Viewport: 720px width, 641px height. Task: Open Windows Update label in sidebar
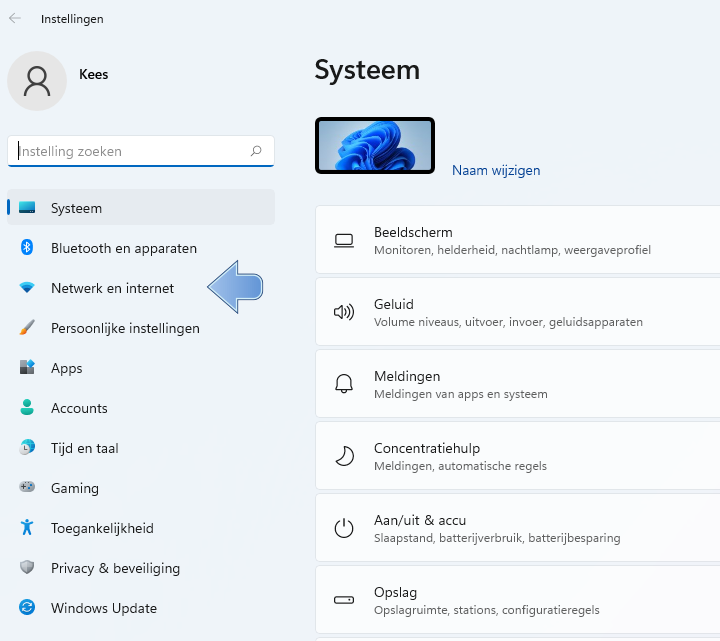[x=104, y=608]
